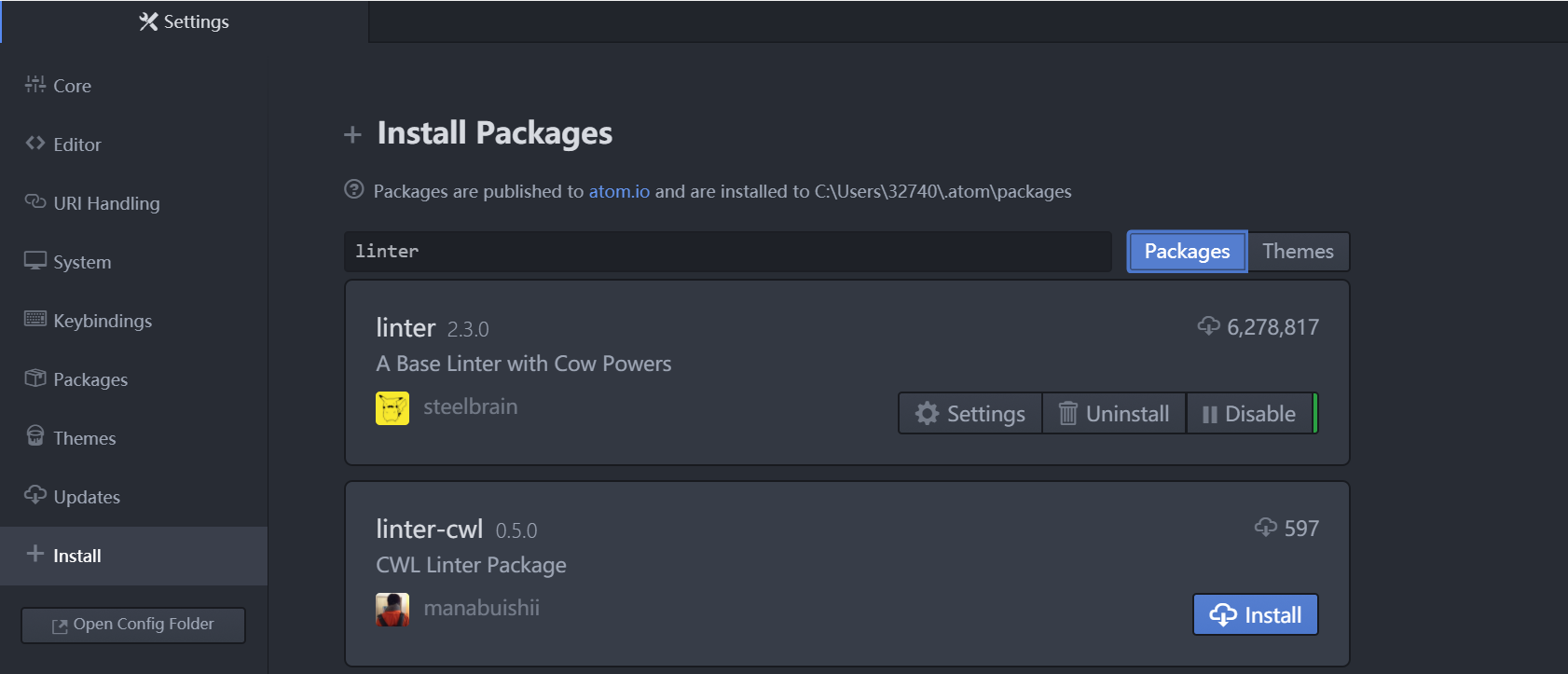1568x674 pixels.
Task: Open the atom.io link
Action: click(619, 191)
